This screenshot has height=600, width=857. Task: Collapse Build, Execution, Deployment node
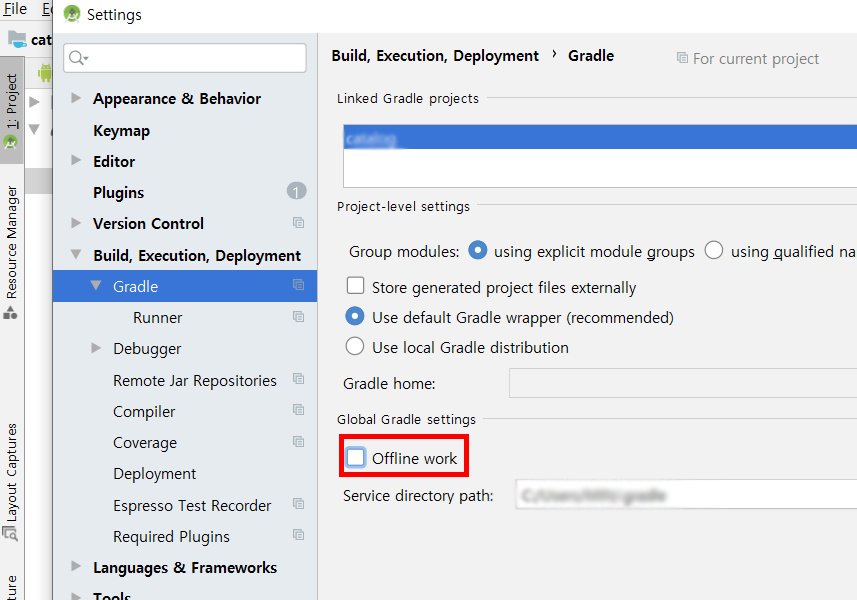pyautogui.click(x=76, y=254)
